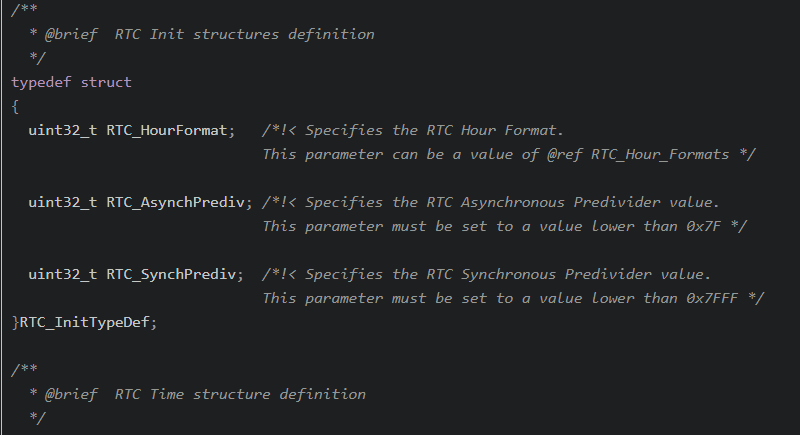Click the @brief tag of RTC Time comment
This screenshot has height=435, width=800.
coord(71,395)
